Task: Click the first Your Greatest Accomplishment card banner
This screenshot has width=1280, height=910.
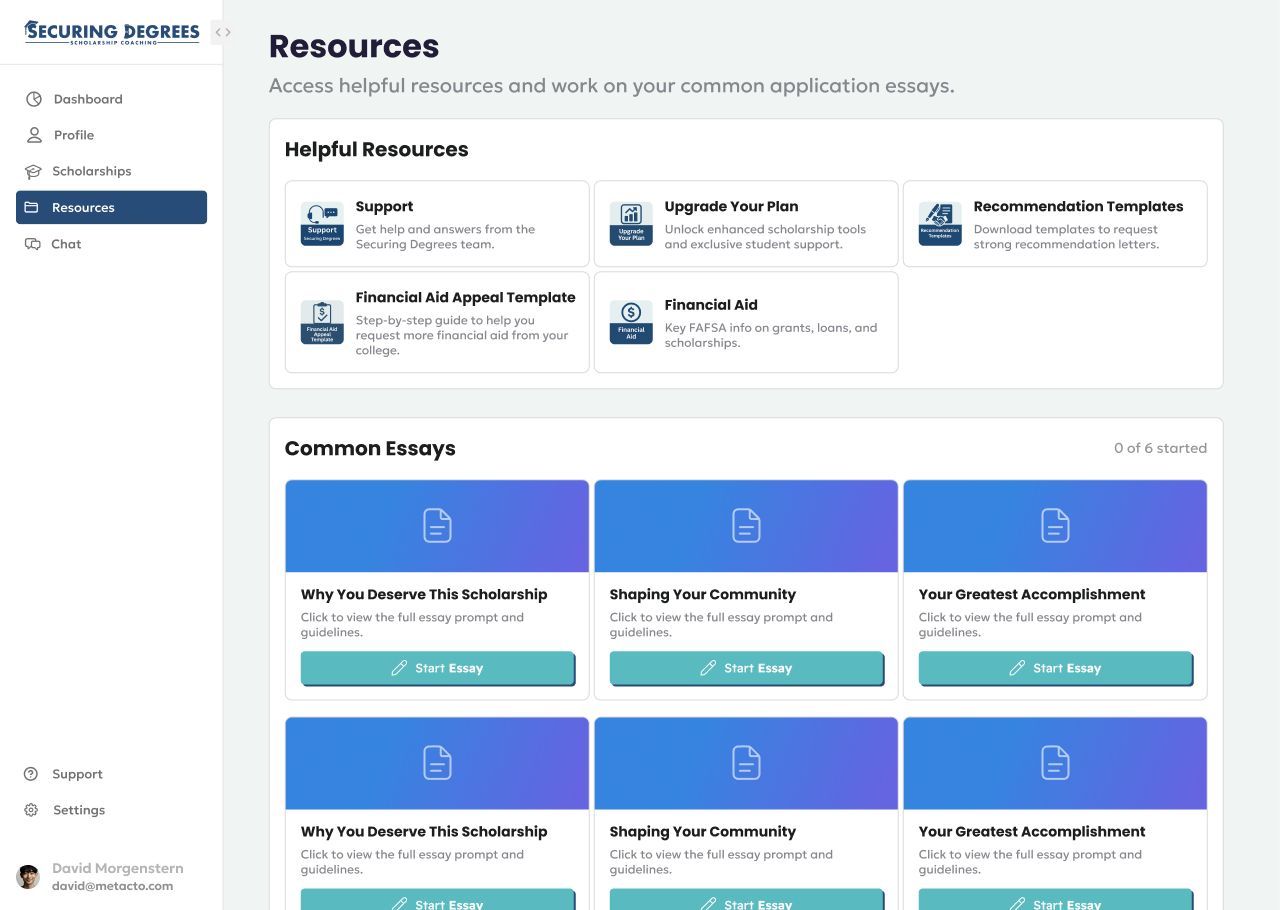Action: tap(1055, 526)
